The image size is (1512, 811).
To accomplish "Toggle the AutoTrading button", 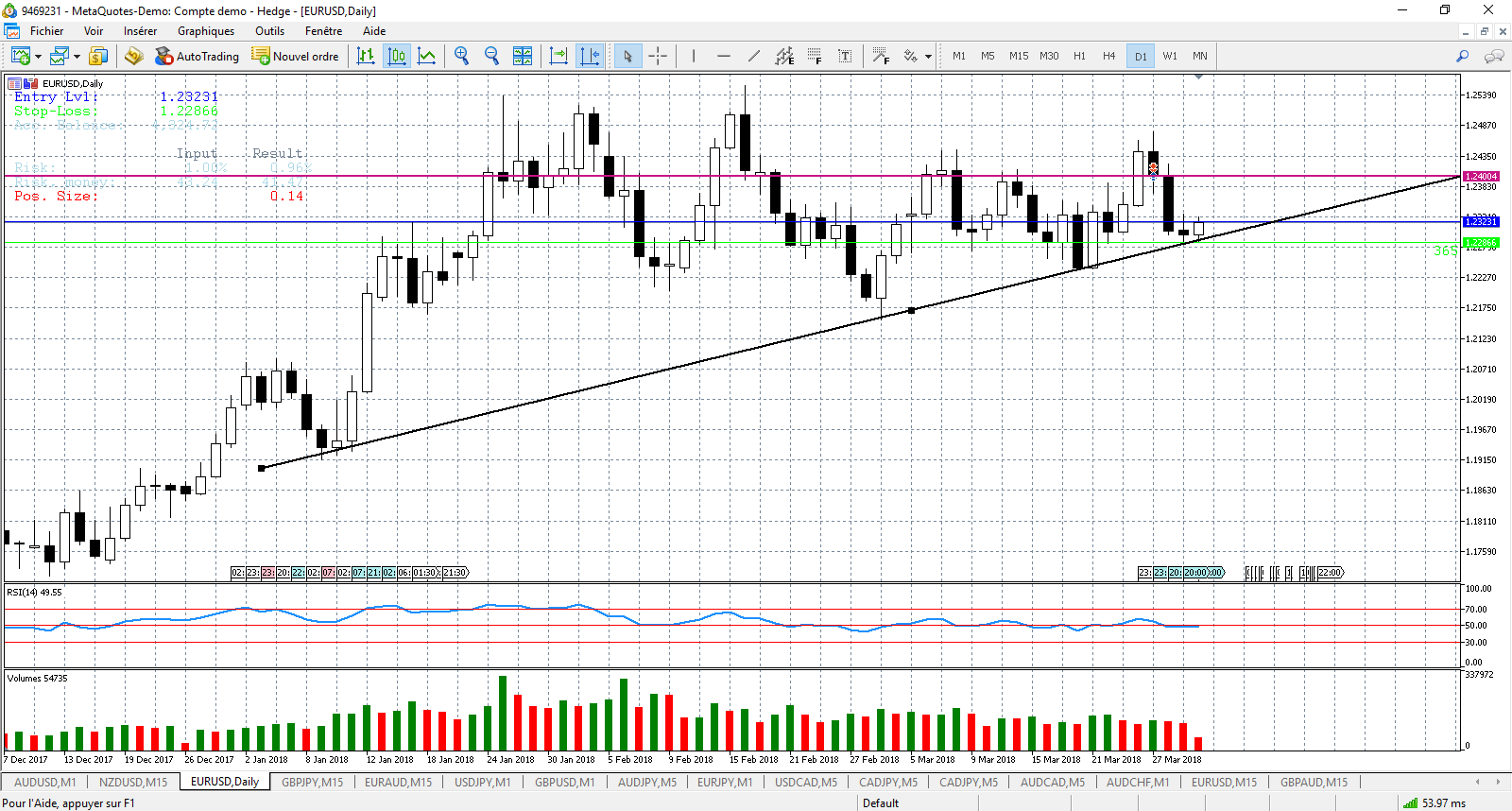I will [198, 56].
